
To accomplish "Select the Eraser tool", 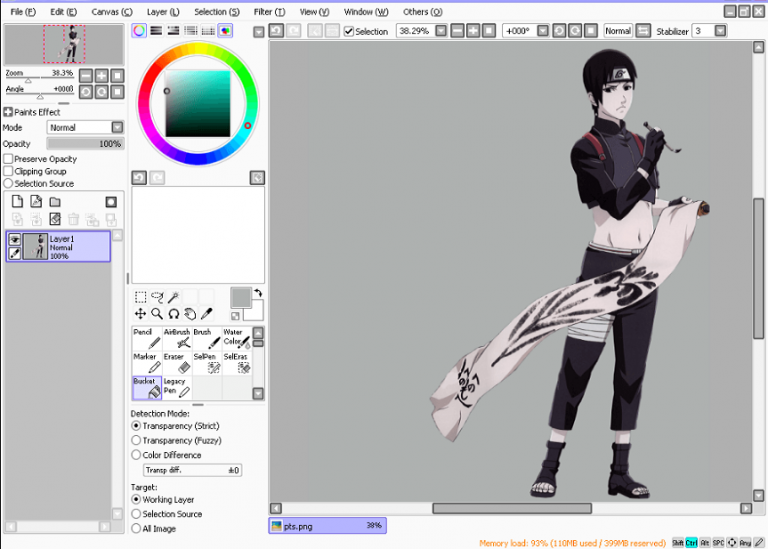I will tap(177, 363).
